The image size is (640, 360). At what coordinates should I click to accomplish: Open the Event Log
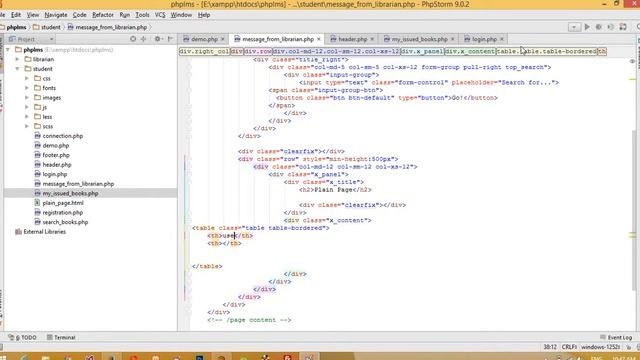click(x=616, y=338)
